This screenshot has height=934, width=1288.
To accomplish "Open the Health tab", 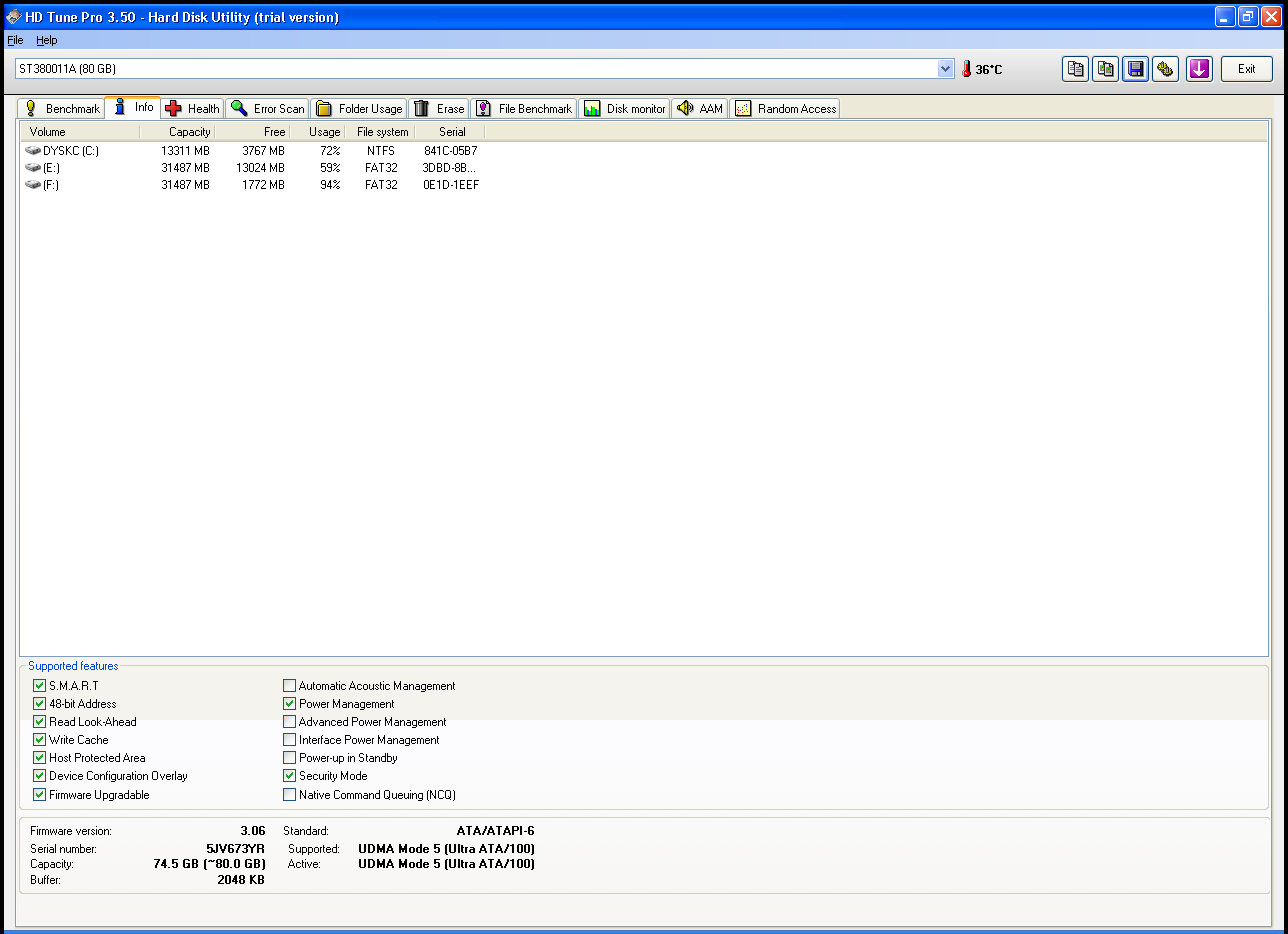I will [192, 108].
